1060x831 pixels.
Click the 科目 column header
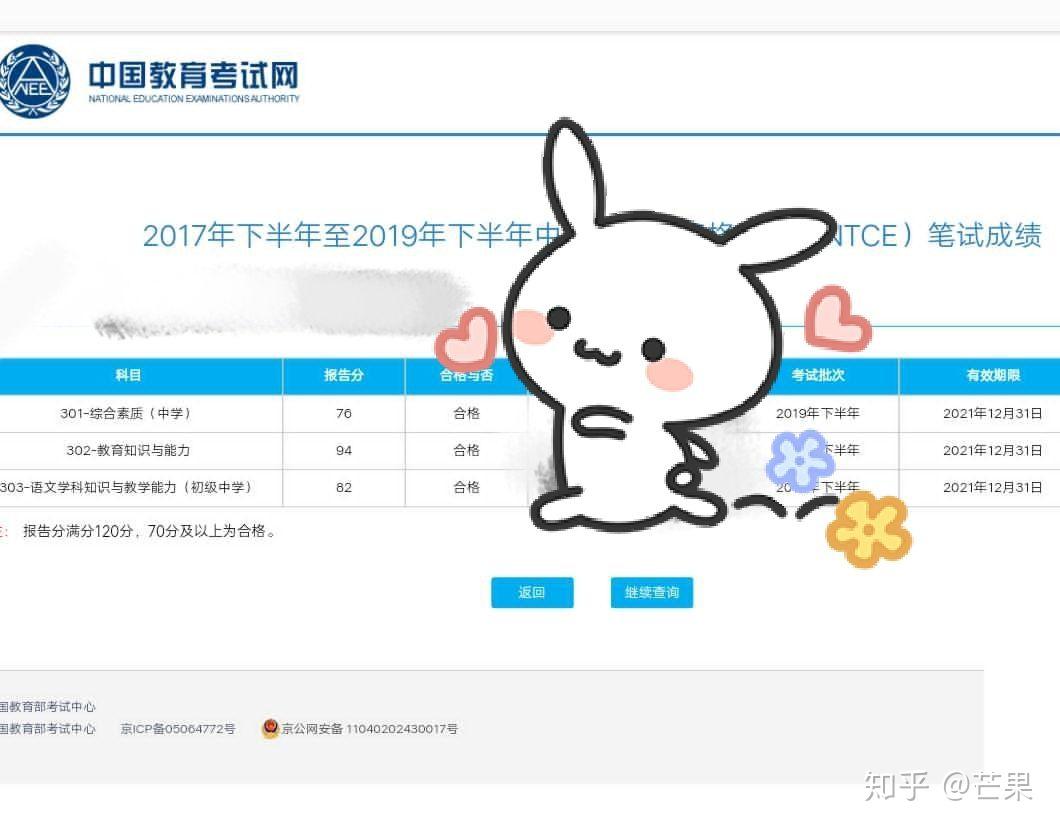tap(128, 375)
